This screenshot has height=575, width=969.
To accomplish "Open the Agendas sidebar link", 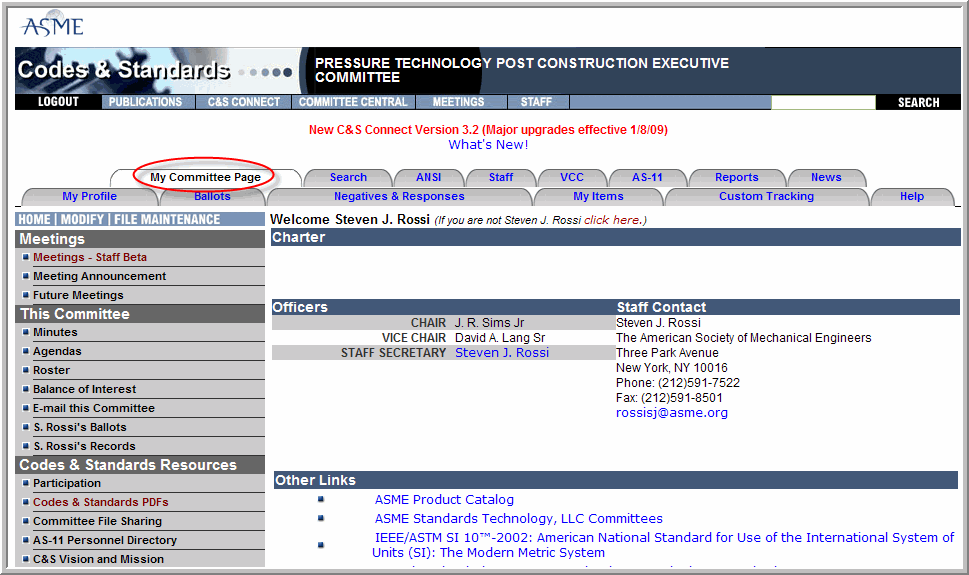I will tap(57, 351).
